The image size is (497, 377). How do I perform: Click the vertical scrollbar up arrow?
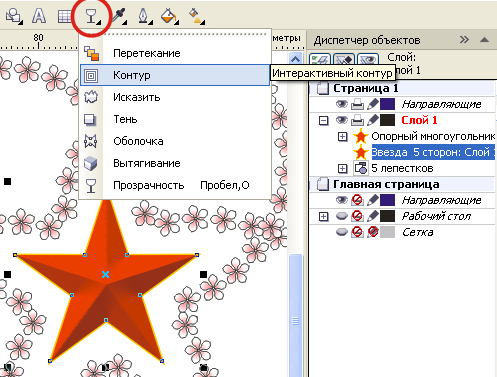[x=295, y=59]
